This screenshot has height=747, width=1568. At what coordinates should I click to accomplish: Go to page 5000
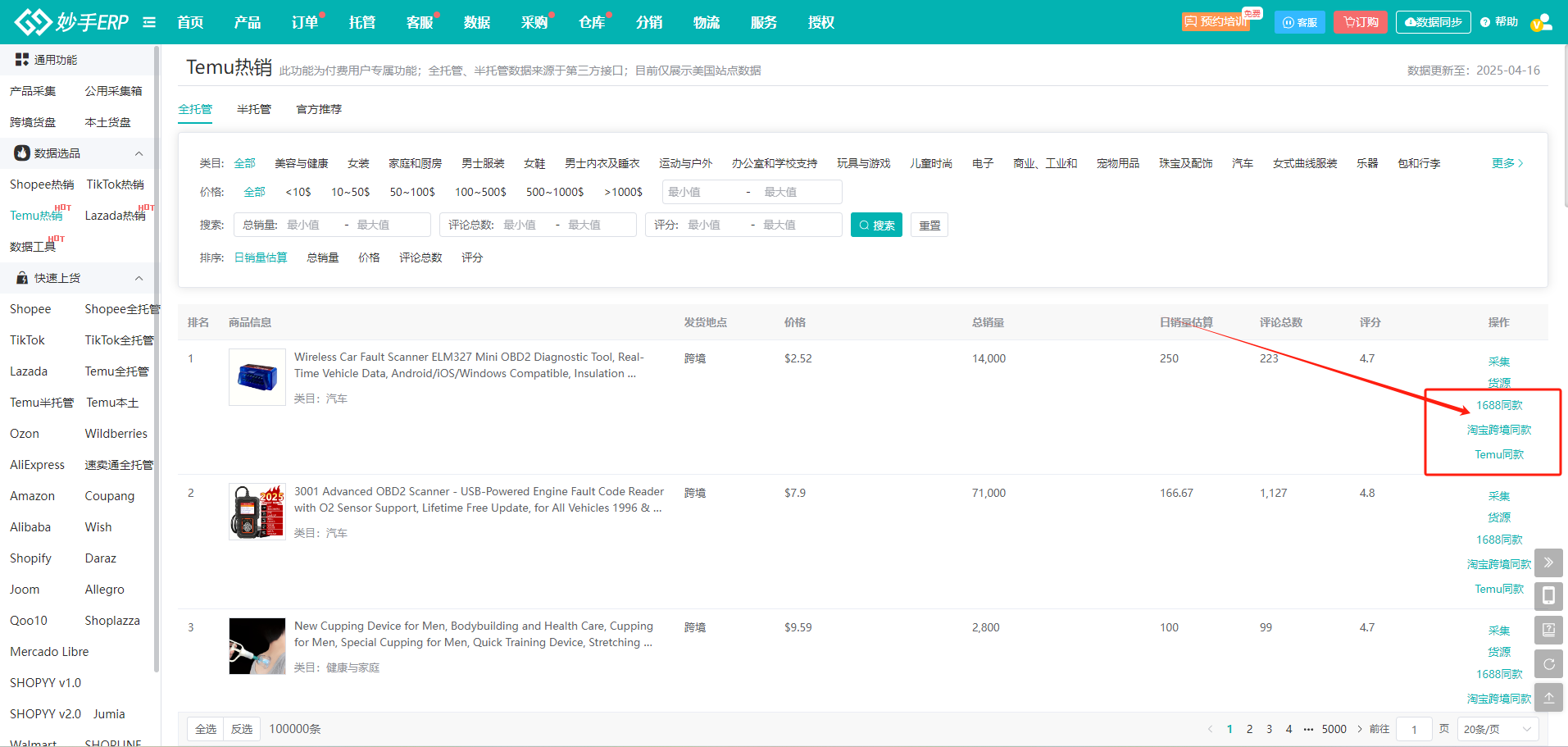[1334, 729]
